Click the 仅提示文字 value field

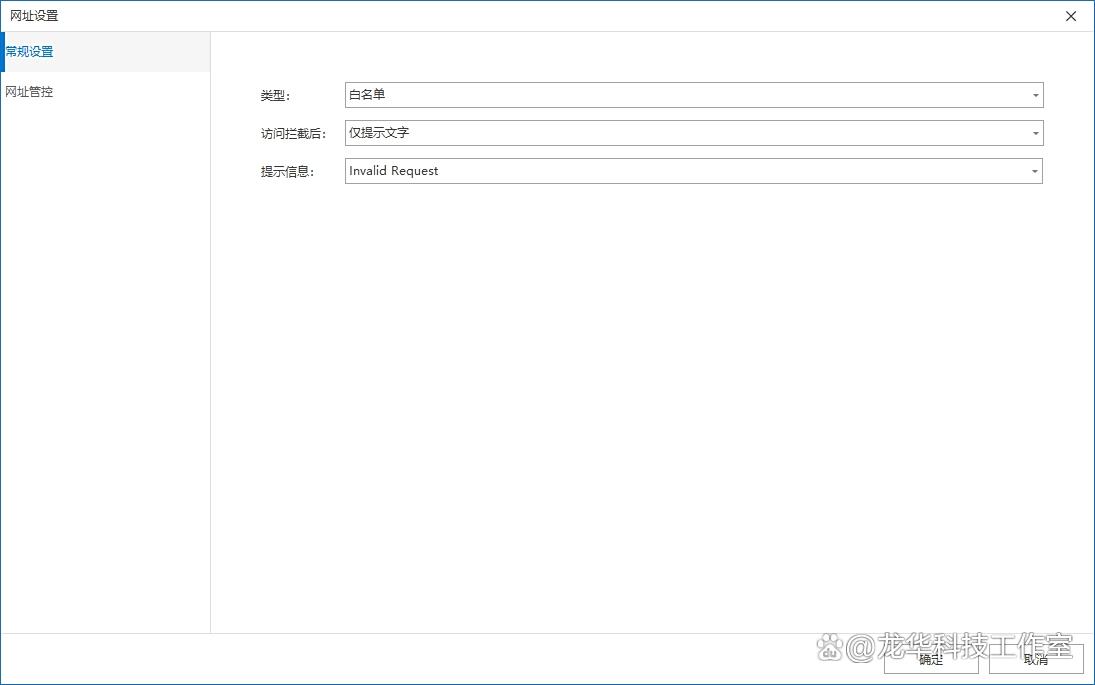pos(694,133)
